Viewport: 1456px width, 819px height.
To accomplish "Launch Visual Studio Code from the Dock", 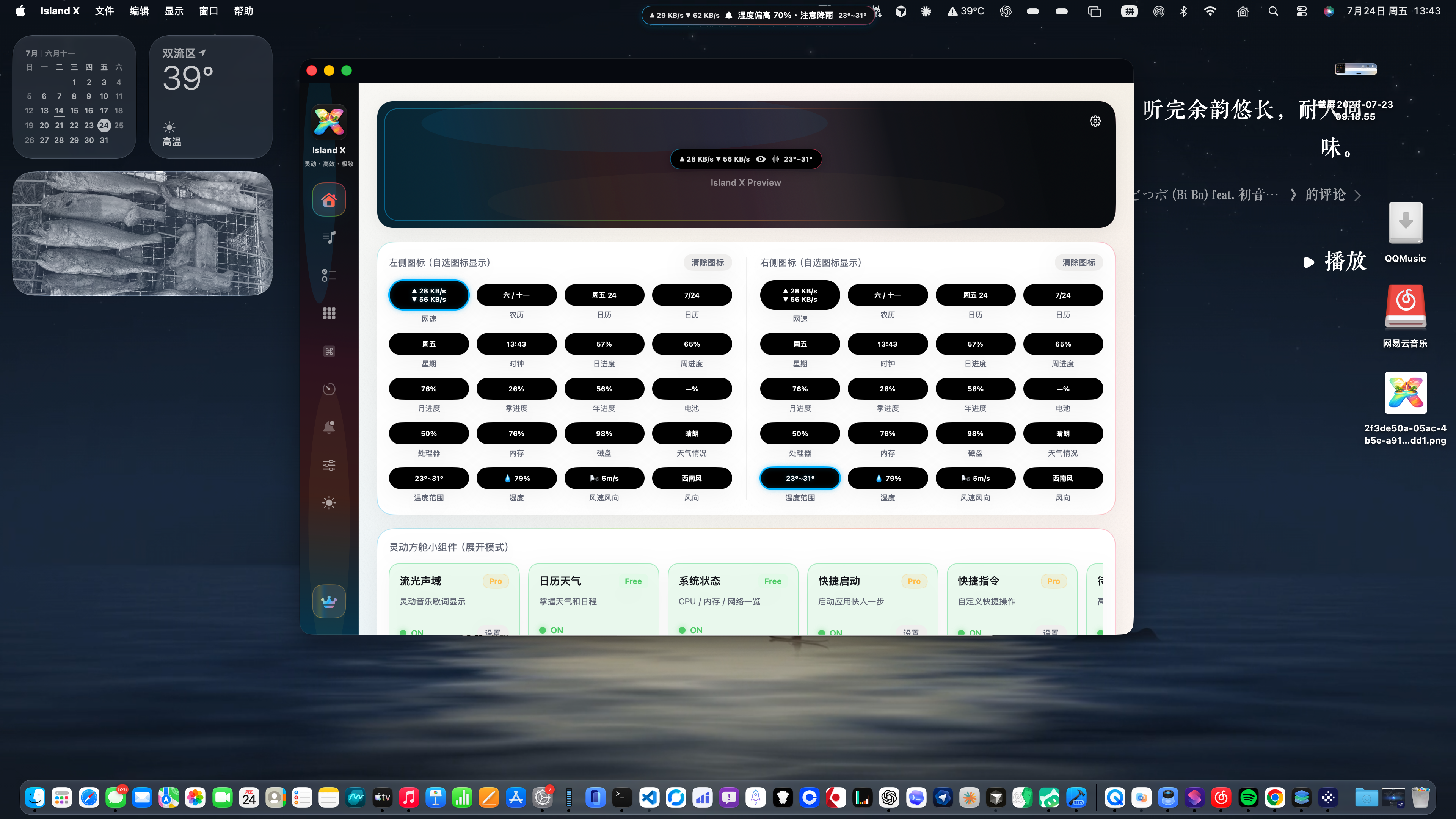I will (649, 797).
